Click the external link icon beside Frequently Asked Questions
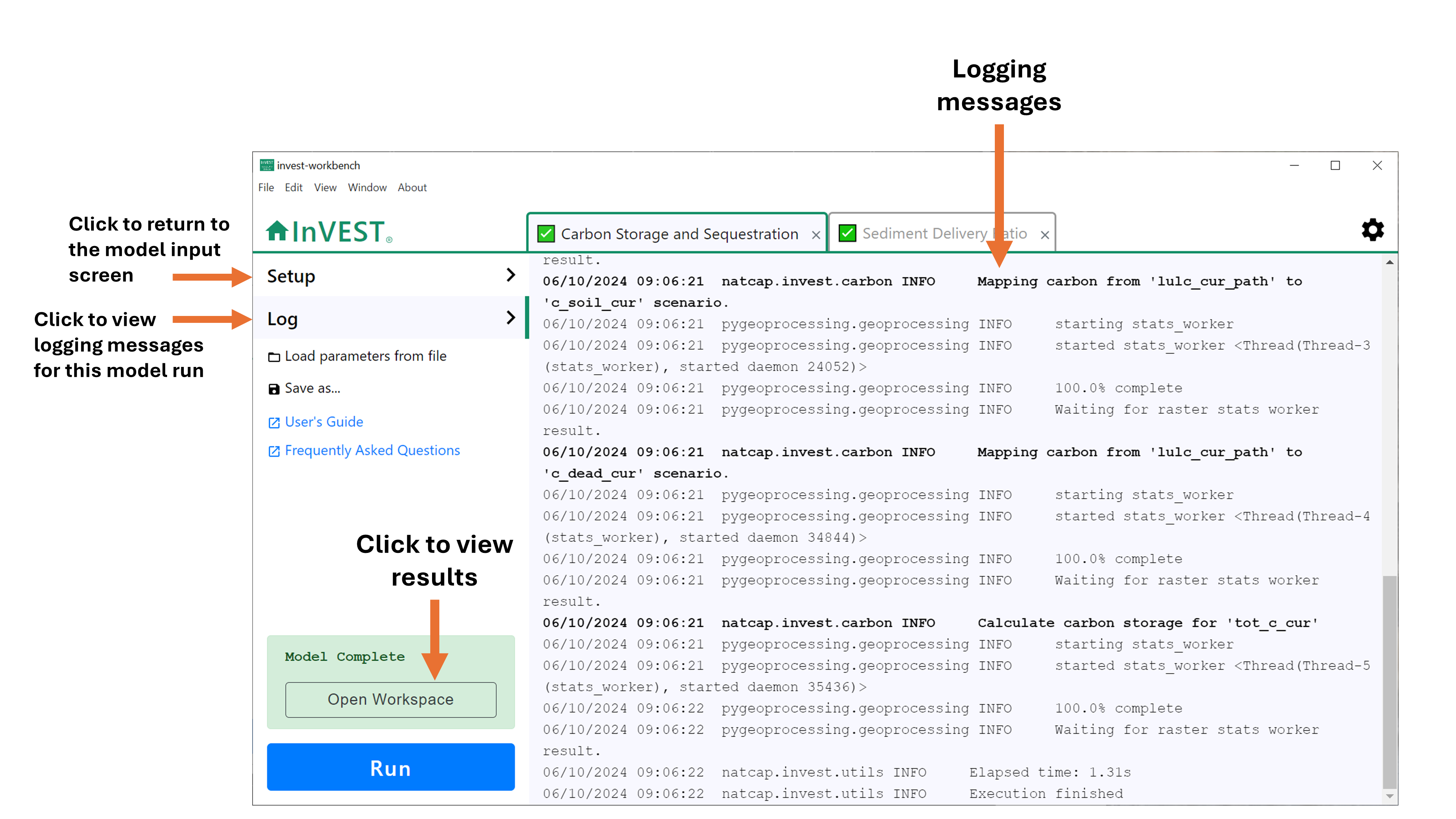Viewport: 1456px width, 819px height. point(274,451)
